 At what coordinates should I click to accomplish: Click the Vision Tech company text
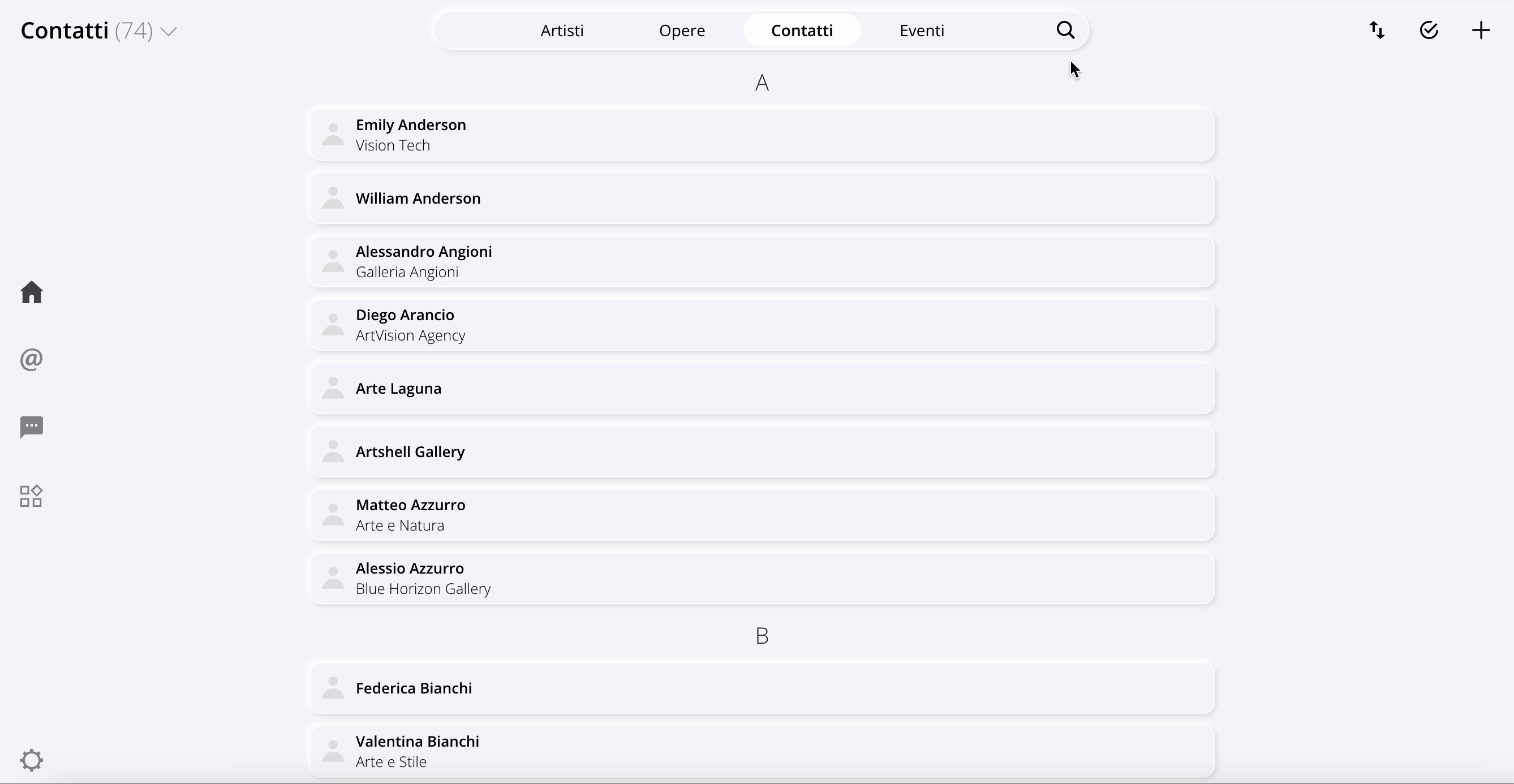click(393, 145)
